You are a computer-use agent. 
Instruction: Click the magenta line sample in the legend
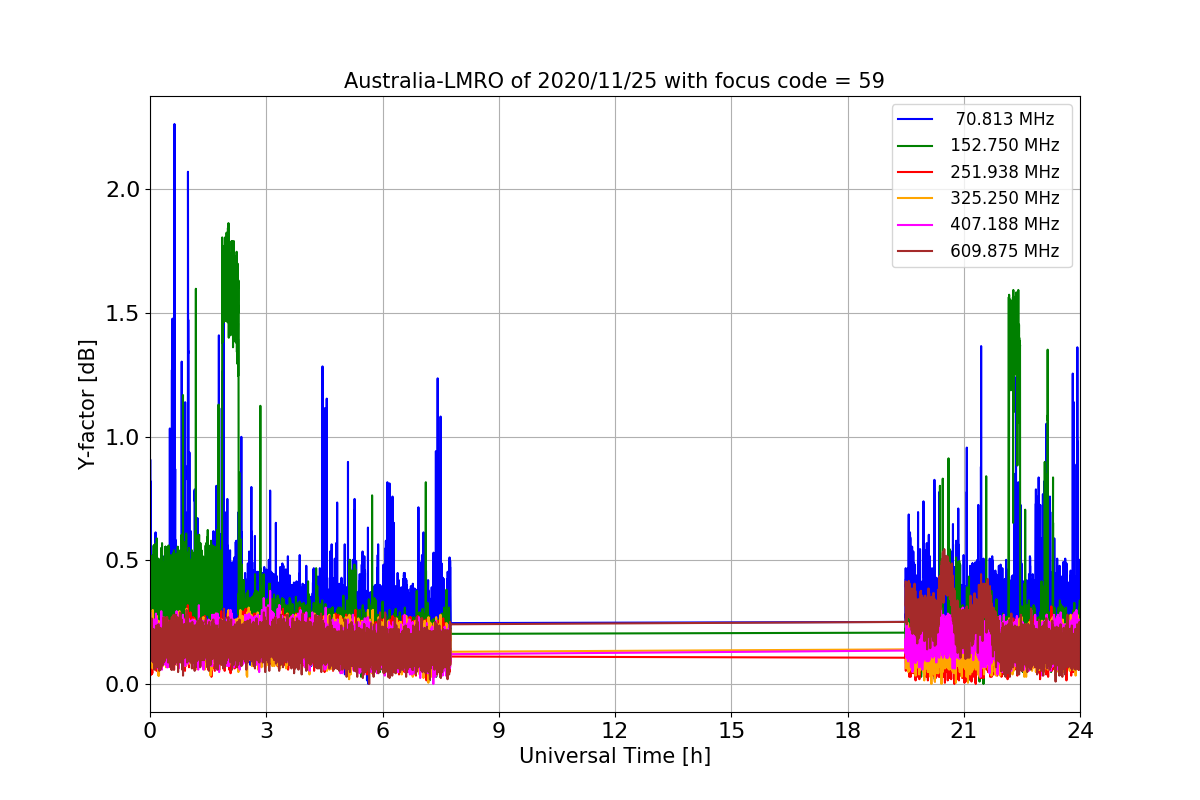tap(915, 225)
